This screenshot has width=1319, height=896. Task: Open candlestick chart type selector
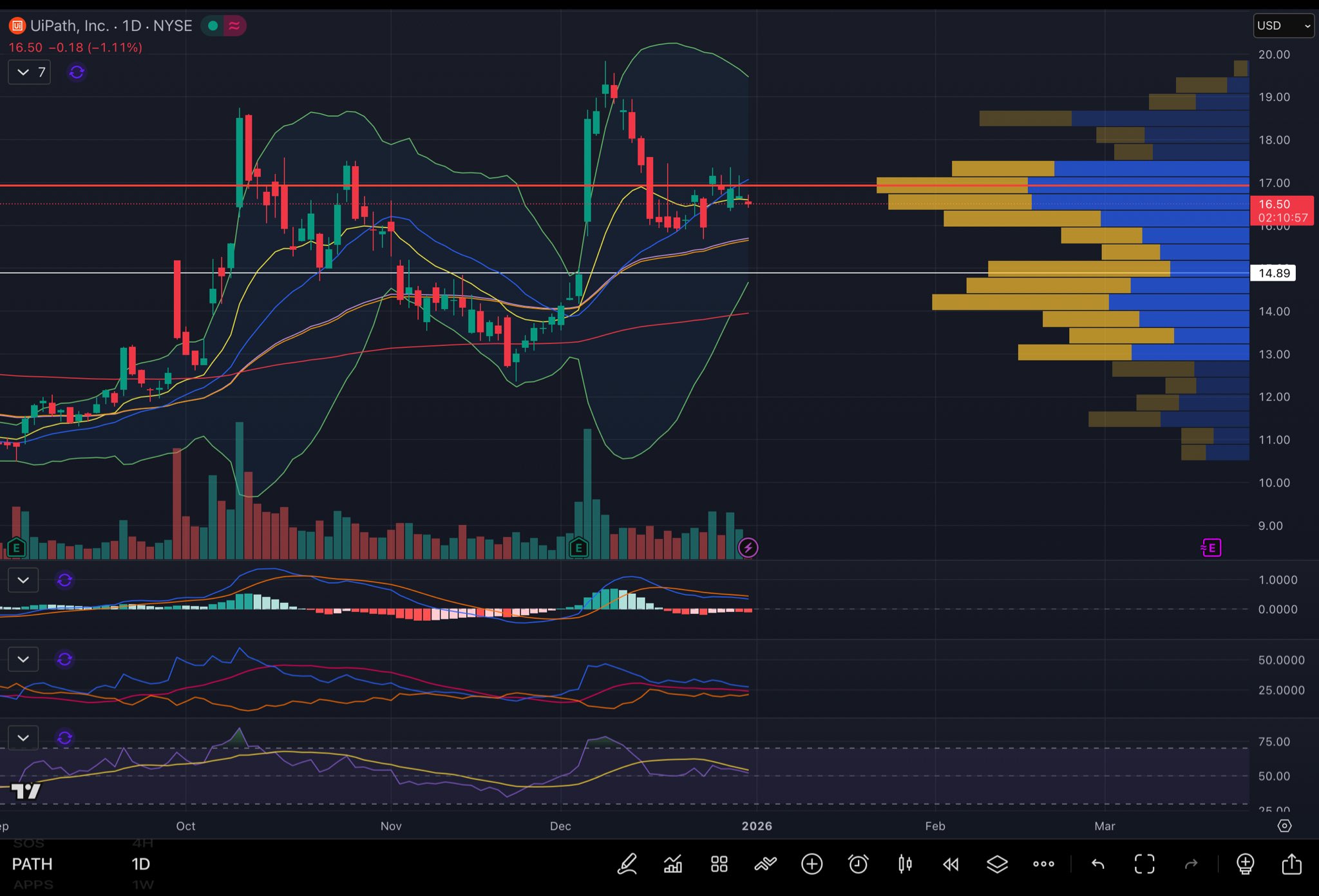[x=905, y=864]
